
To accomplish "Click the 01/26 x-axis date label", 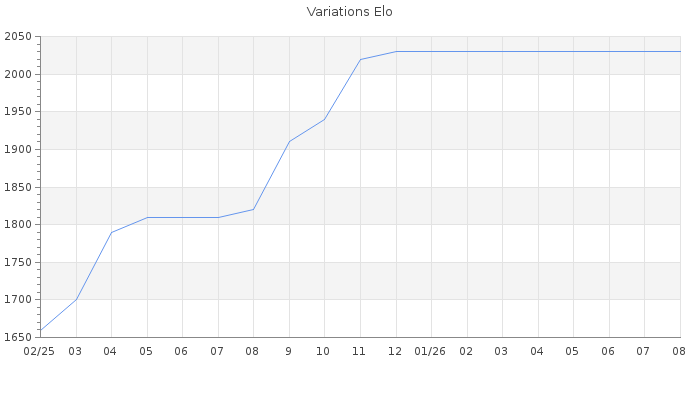I will click(x=430, y=351).
